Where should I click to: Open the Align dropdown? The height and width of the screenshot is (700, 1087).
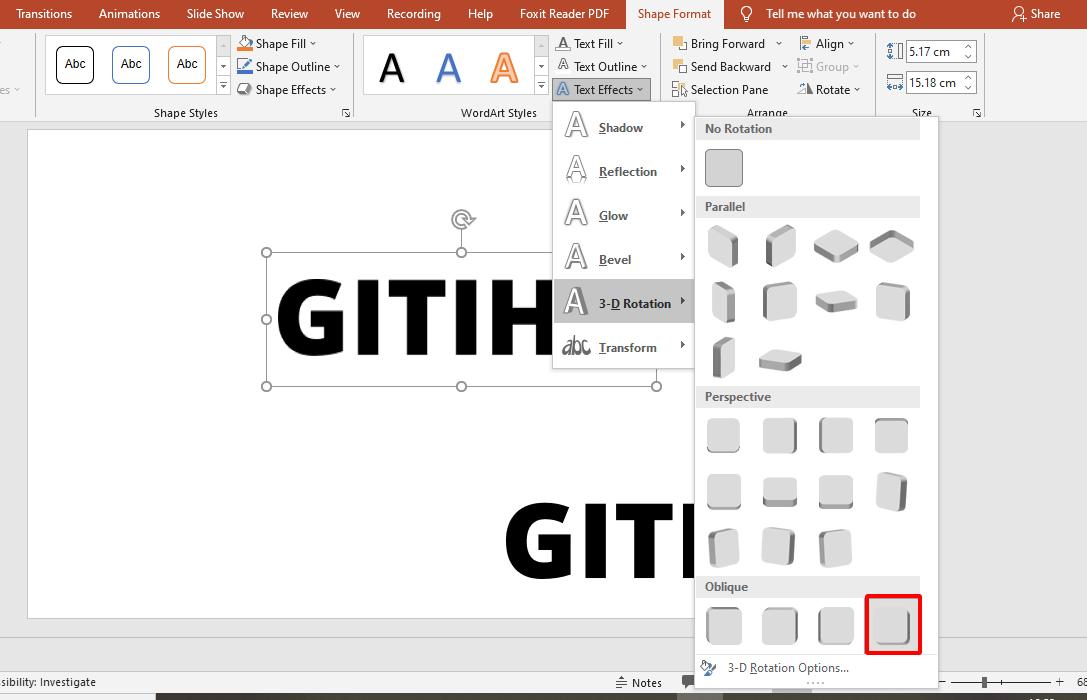[x=830, y=43]
